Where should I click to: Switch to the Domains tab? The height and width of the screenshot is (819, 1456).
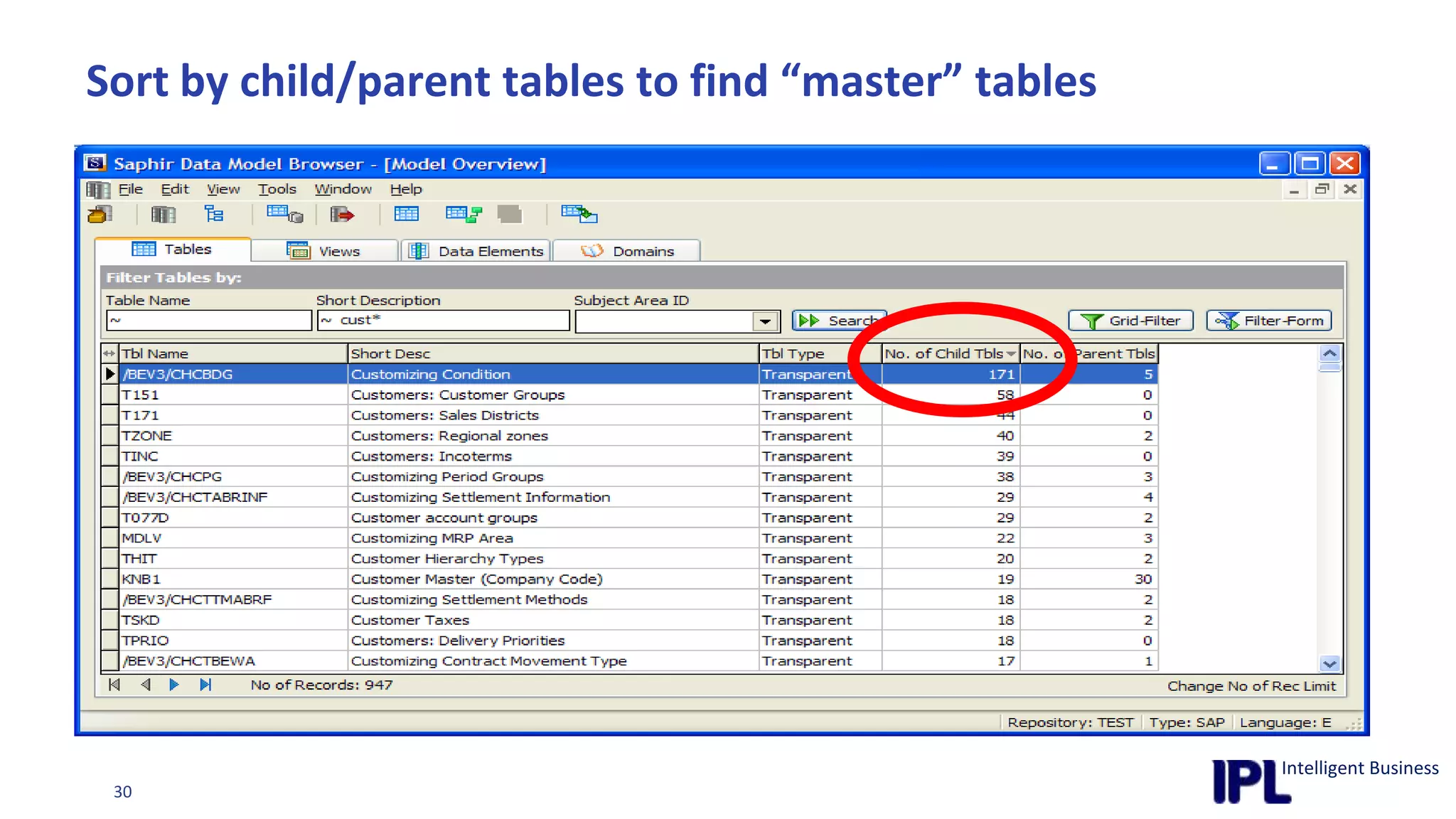(626, 251)
